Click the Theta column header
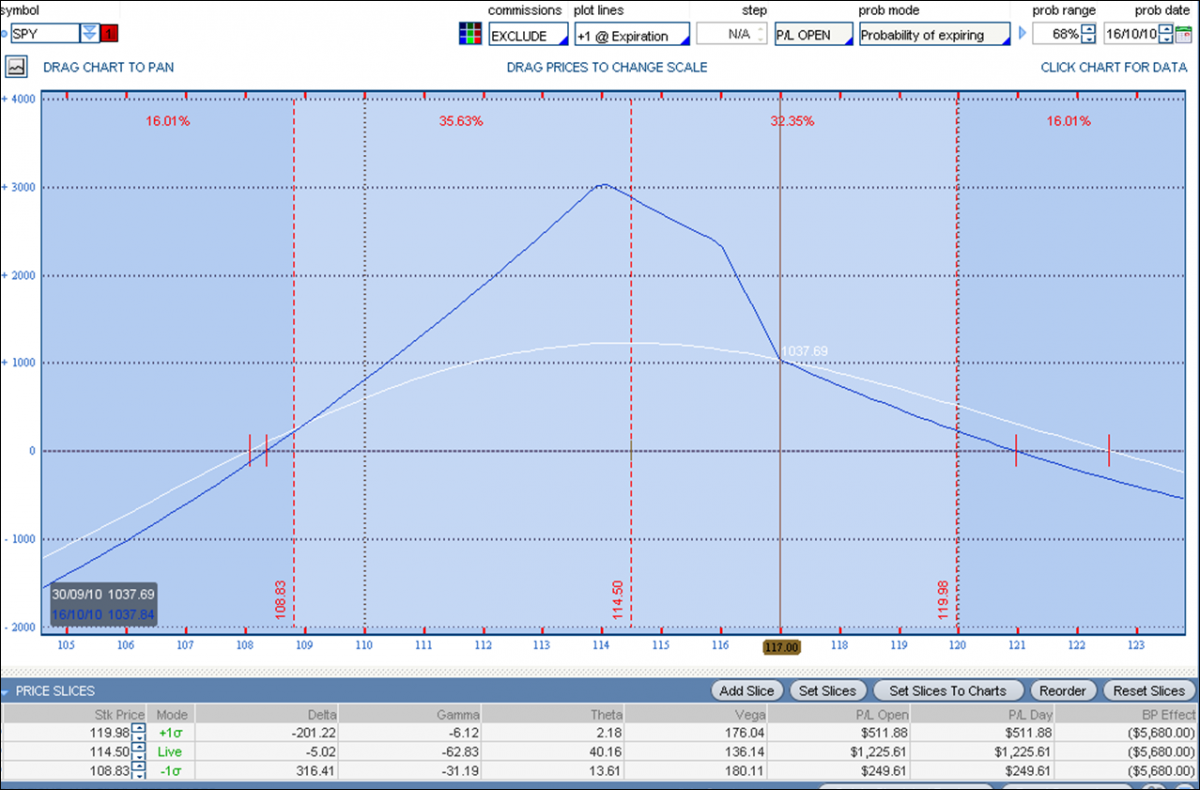Image resolution: width=1200 pixels, height=790 pixels. pos(554,714)
